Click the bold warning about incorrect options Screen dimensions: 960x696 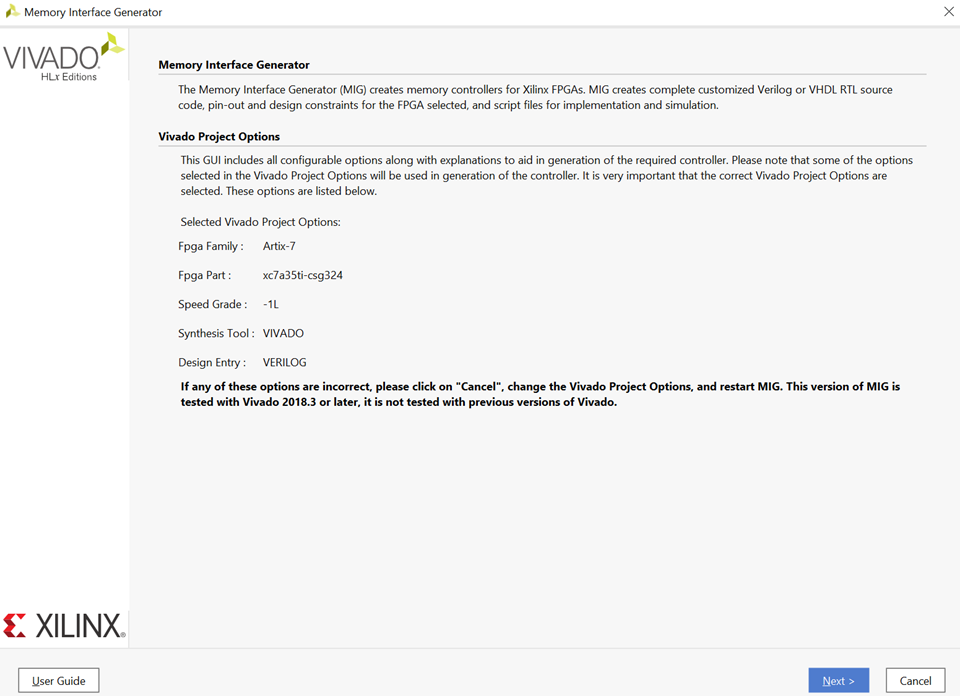click(x=540, y=394)
